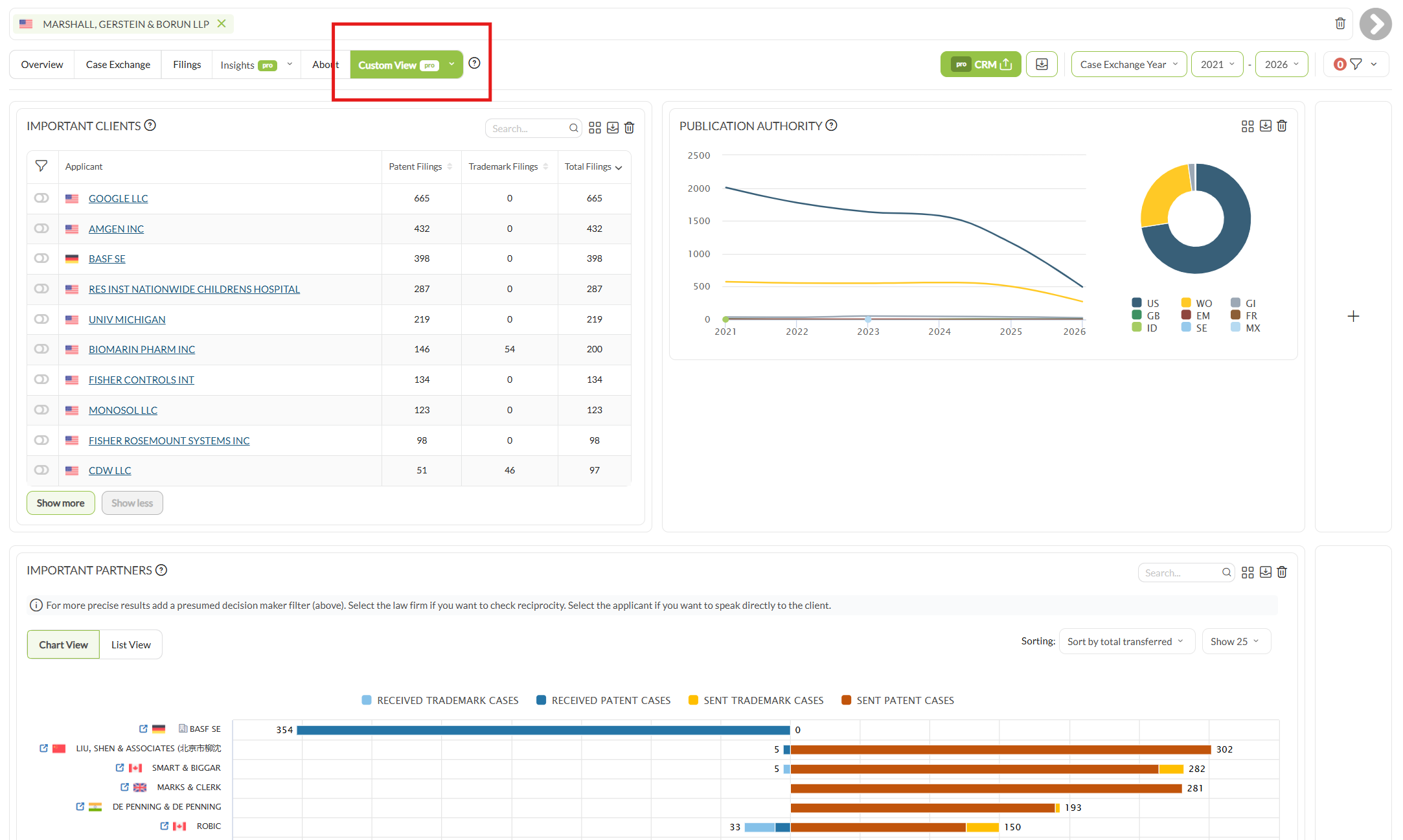Open the 2021 start year dropdown
The width and height of the screenshot is (1403, 840).
[x=1217, y=64]
